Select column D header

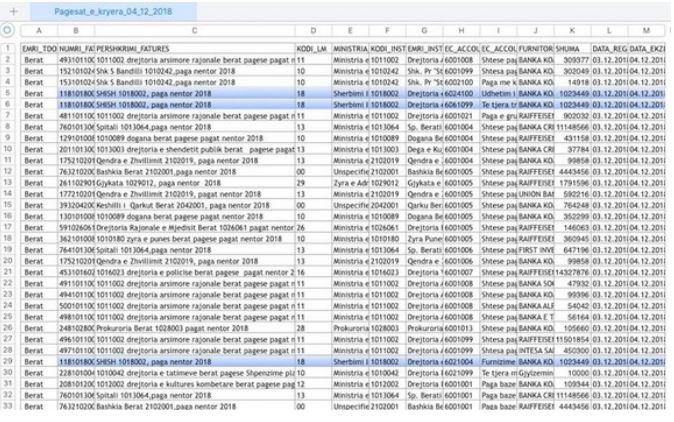click(313, 31)
